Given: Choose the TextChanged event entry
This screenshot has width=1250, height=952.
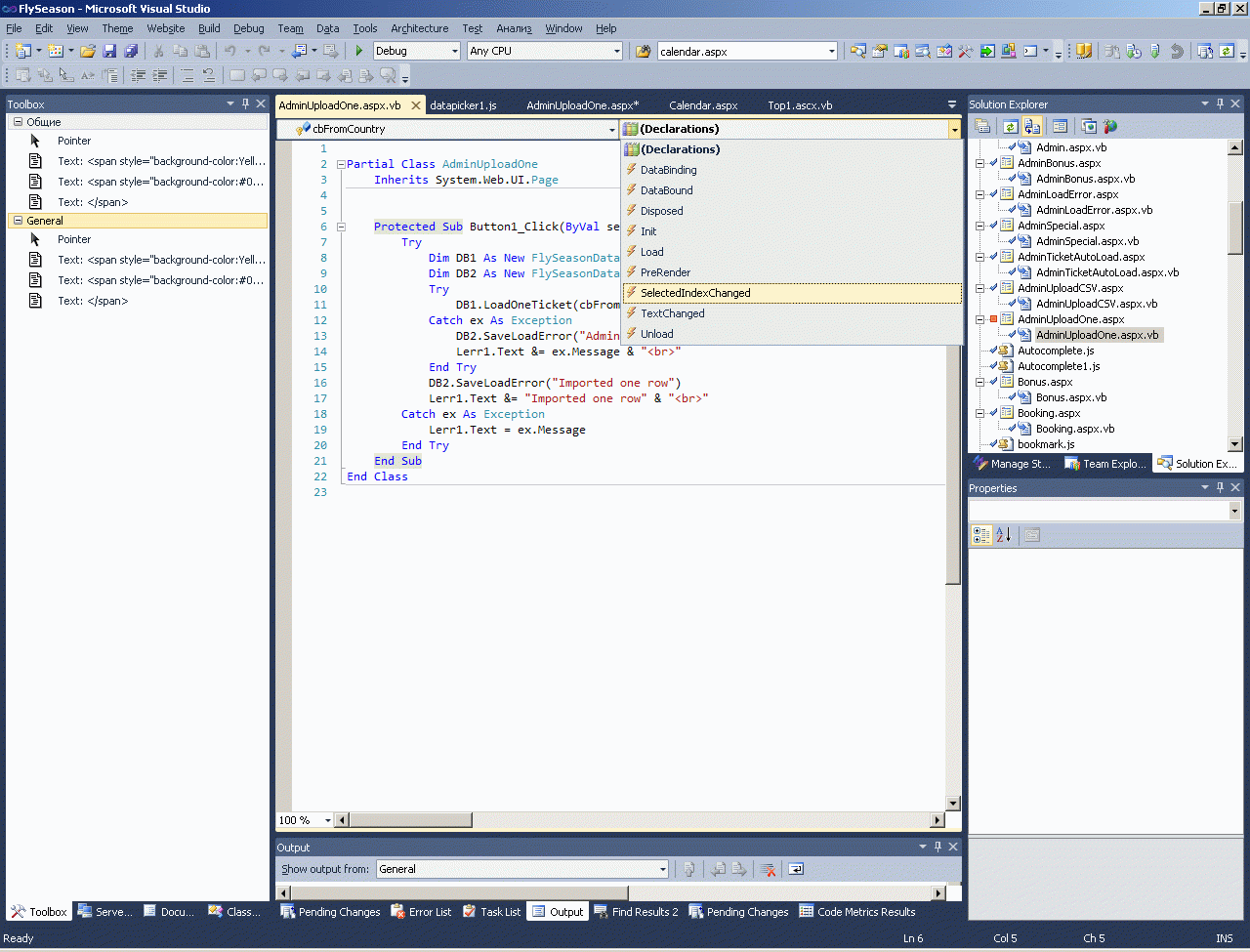Looking at the screenshot, I should coord(672,313).
